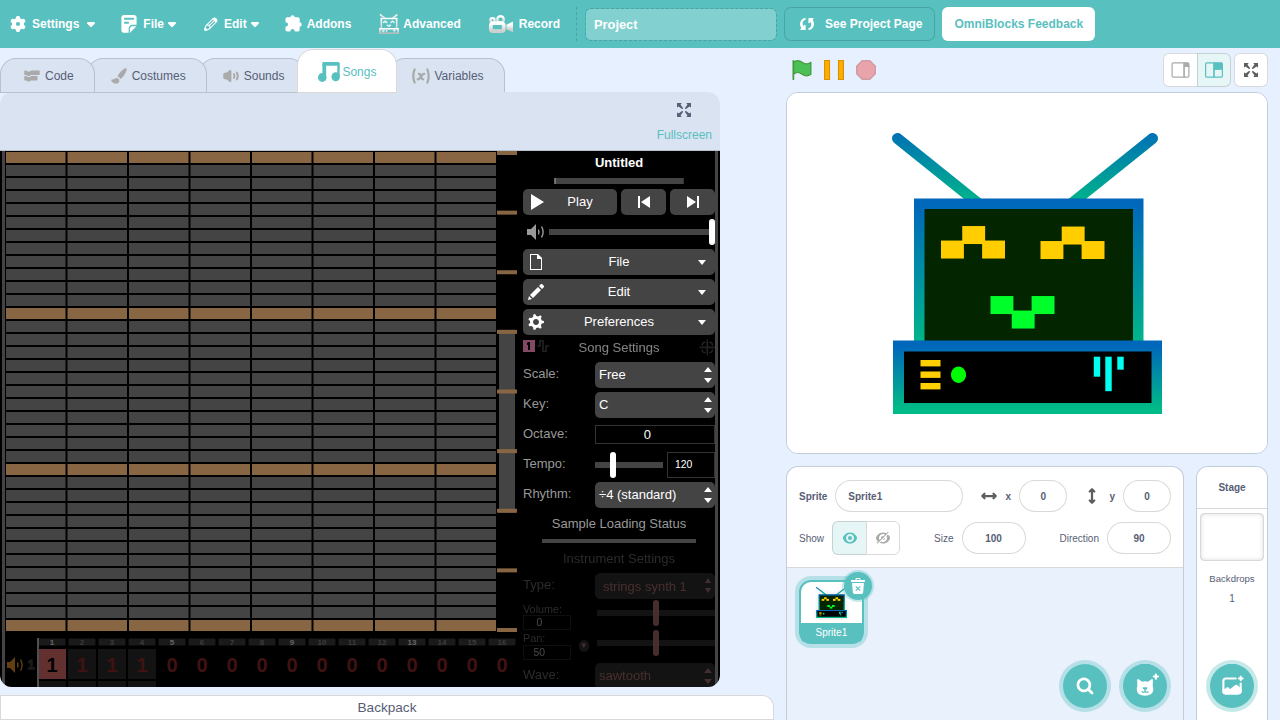1280x720 pixels.
Task: Click the song volume speaker icon
Action: [535, 232]
